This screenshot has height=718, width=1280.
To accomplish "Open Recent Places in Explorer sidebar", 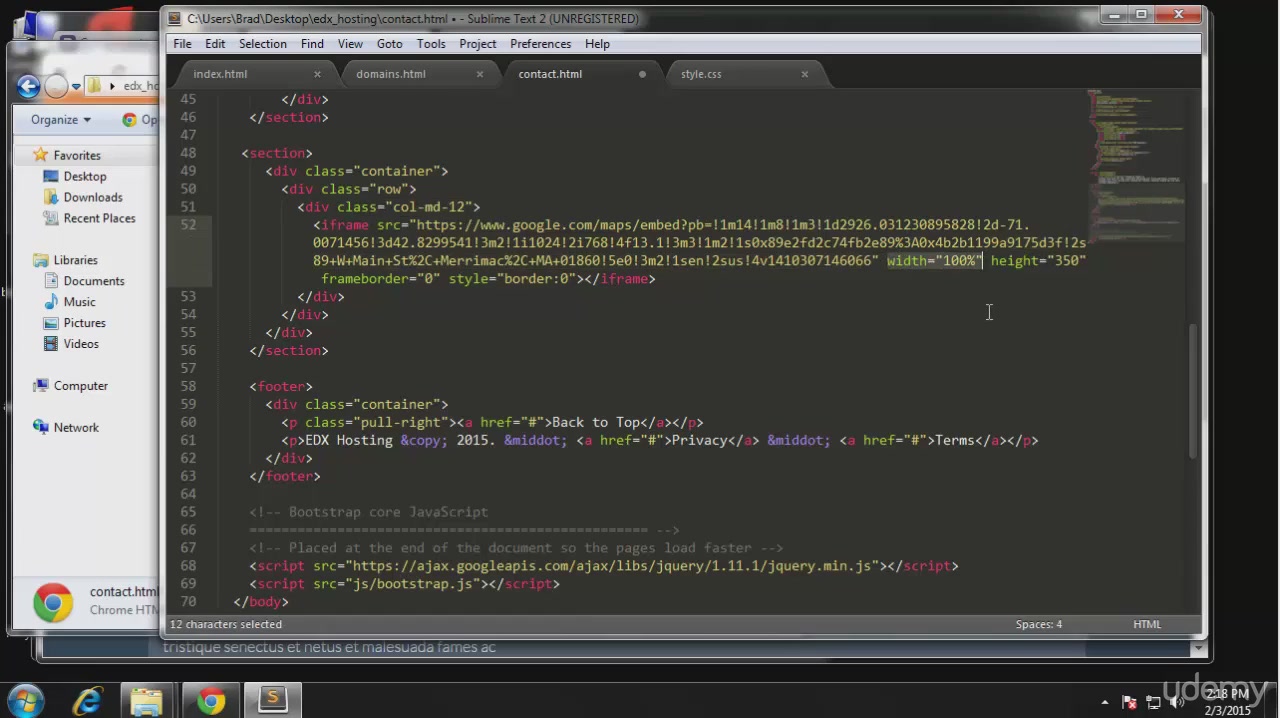I will coord(99,218).
